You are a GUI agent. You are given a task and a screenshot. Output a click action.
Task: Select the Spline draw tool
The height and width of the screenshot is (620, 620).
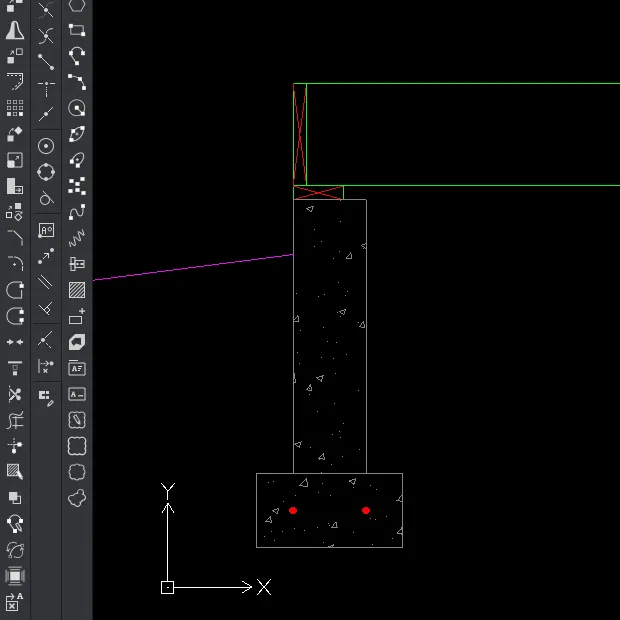coord(77,212)
